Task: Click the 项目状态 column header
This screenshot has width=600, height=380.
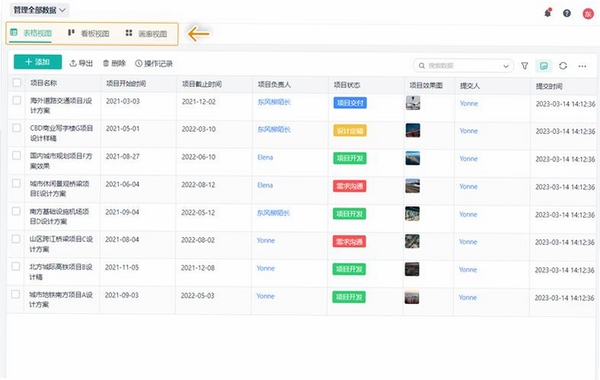Action: [347, 85]
